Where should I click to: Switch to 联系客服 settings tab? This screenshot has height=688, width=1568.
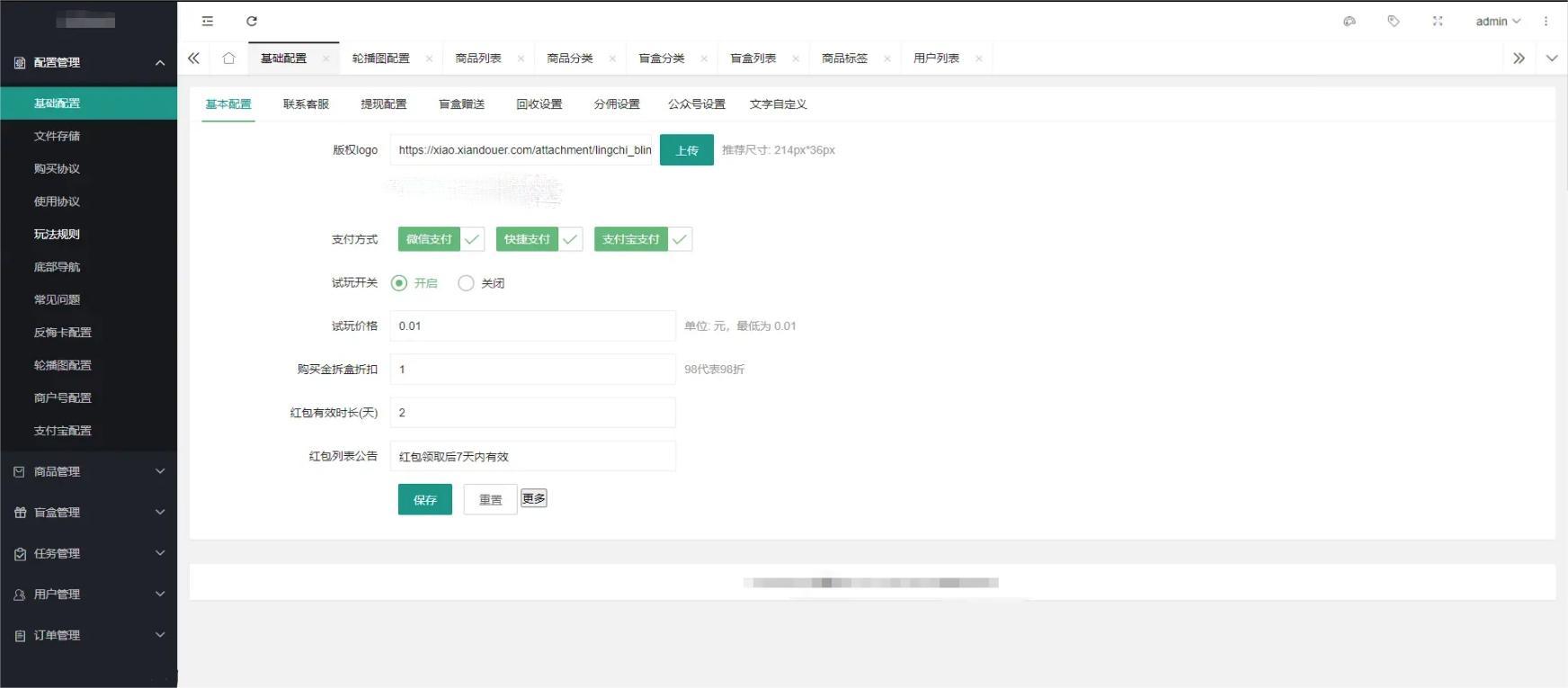306,104
